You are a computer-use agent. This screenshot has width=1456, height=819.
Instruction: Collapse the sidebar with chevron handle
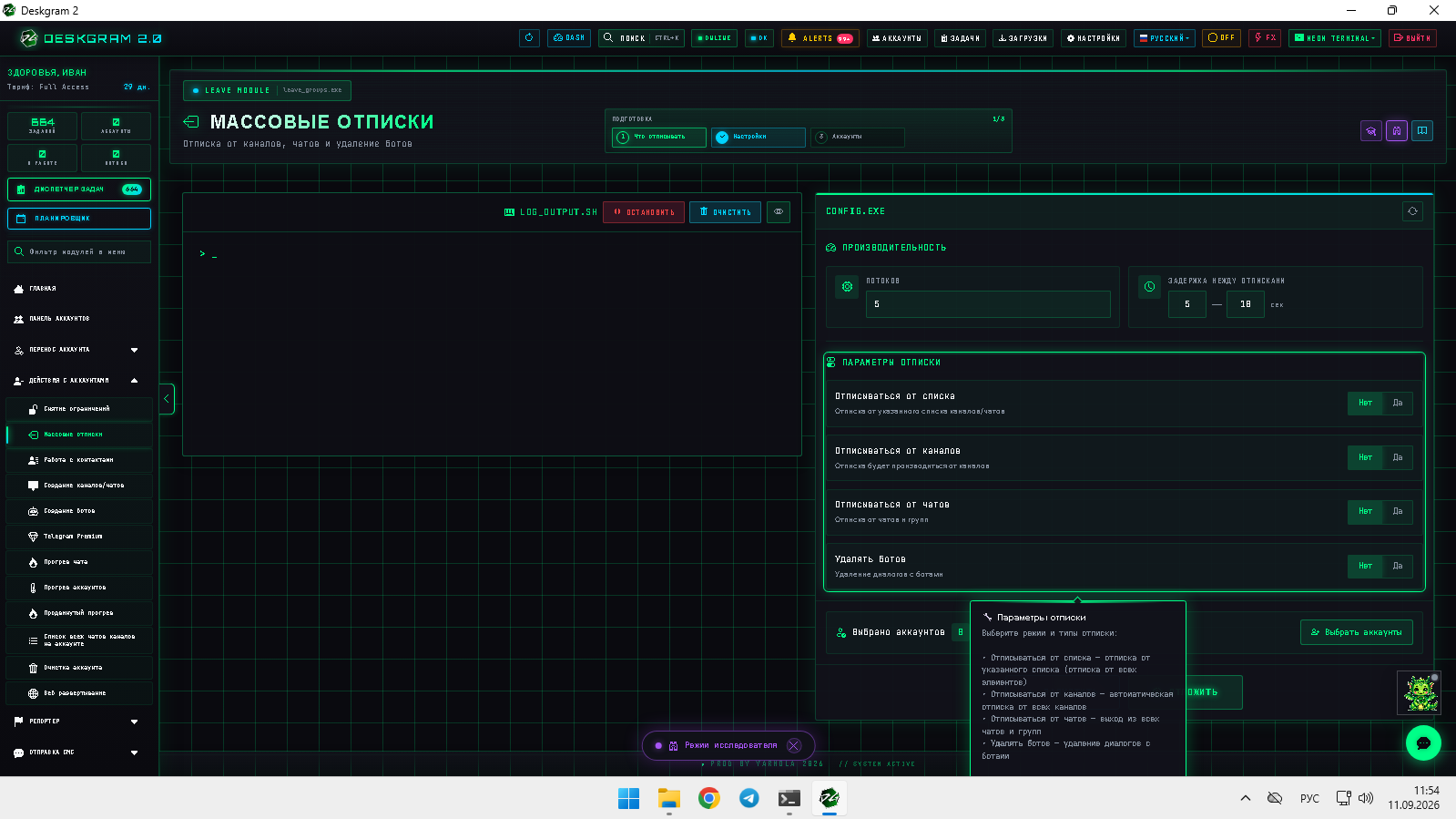point(167,399)
